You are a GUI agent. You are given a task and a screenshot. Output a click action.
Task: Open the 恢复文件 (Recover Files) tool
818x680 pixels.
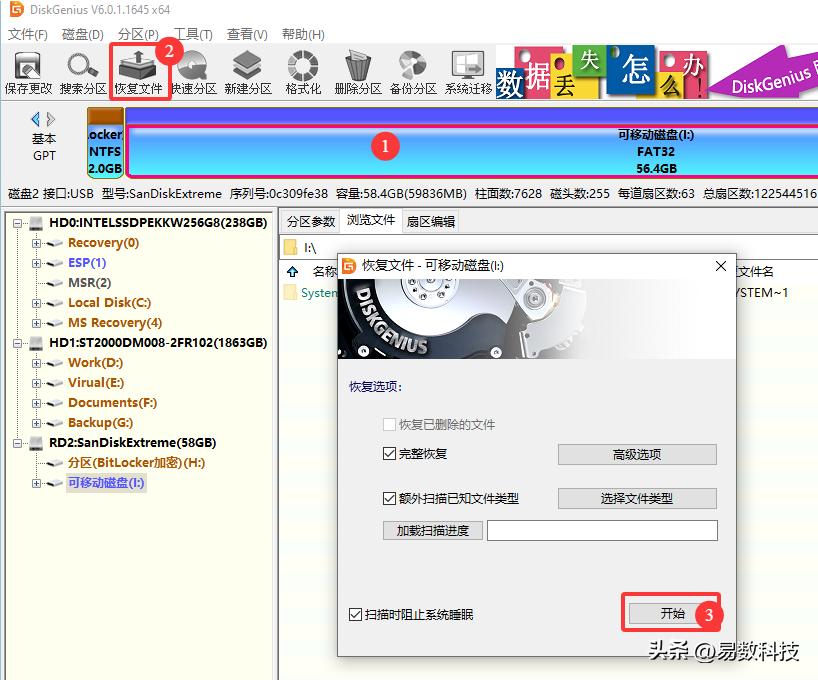(x=138, y=71)
